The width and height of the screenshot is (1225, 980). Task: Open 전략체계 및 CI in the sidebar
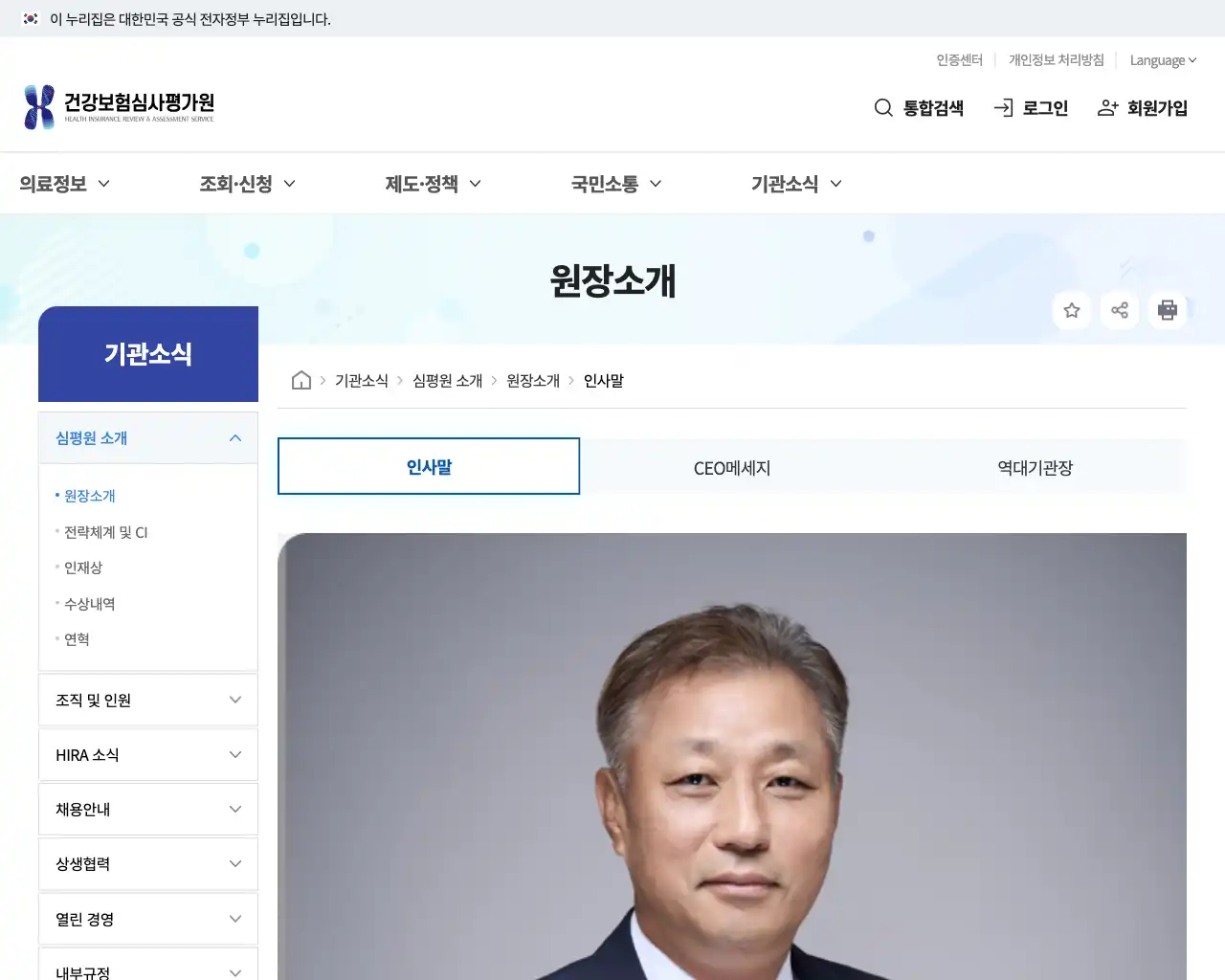105,532
